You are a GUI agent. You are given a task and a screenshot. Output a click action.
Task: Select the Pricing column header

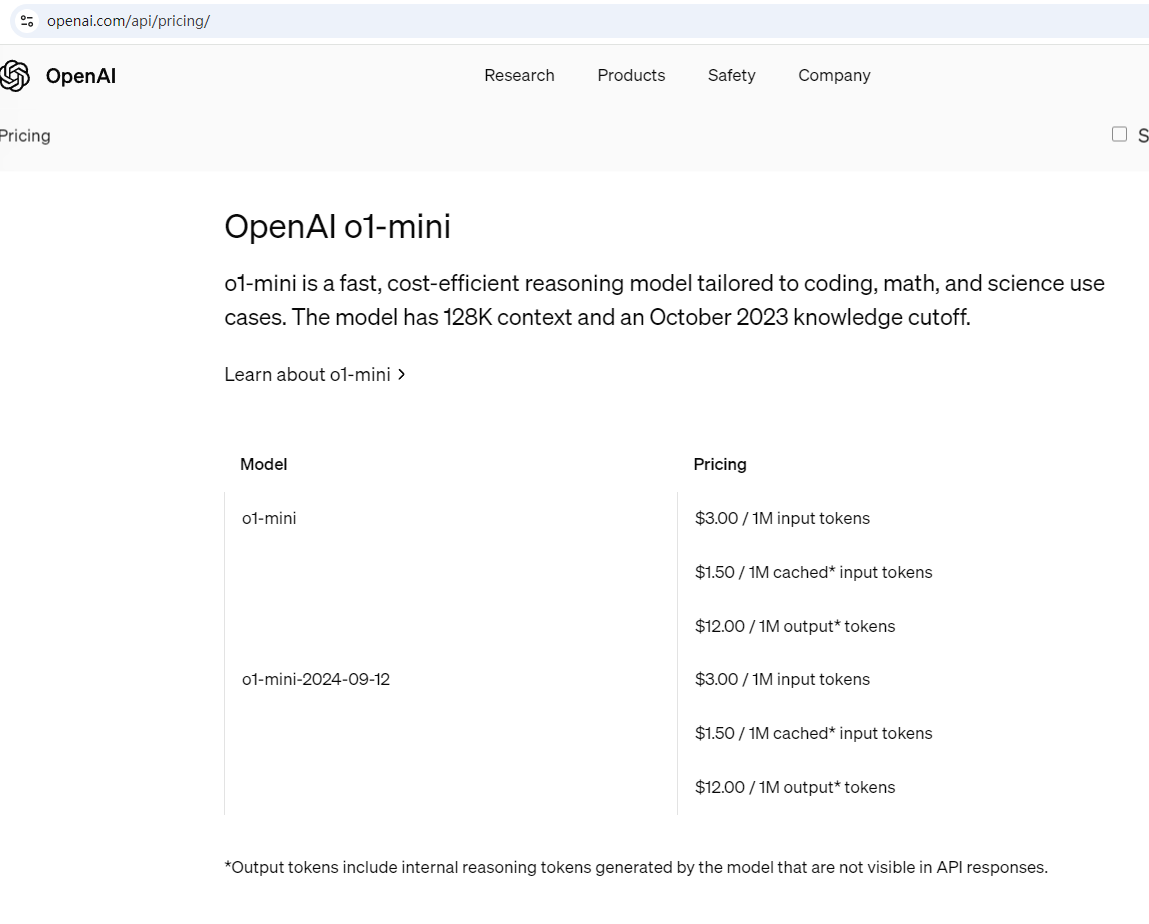(720, 465)
